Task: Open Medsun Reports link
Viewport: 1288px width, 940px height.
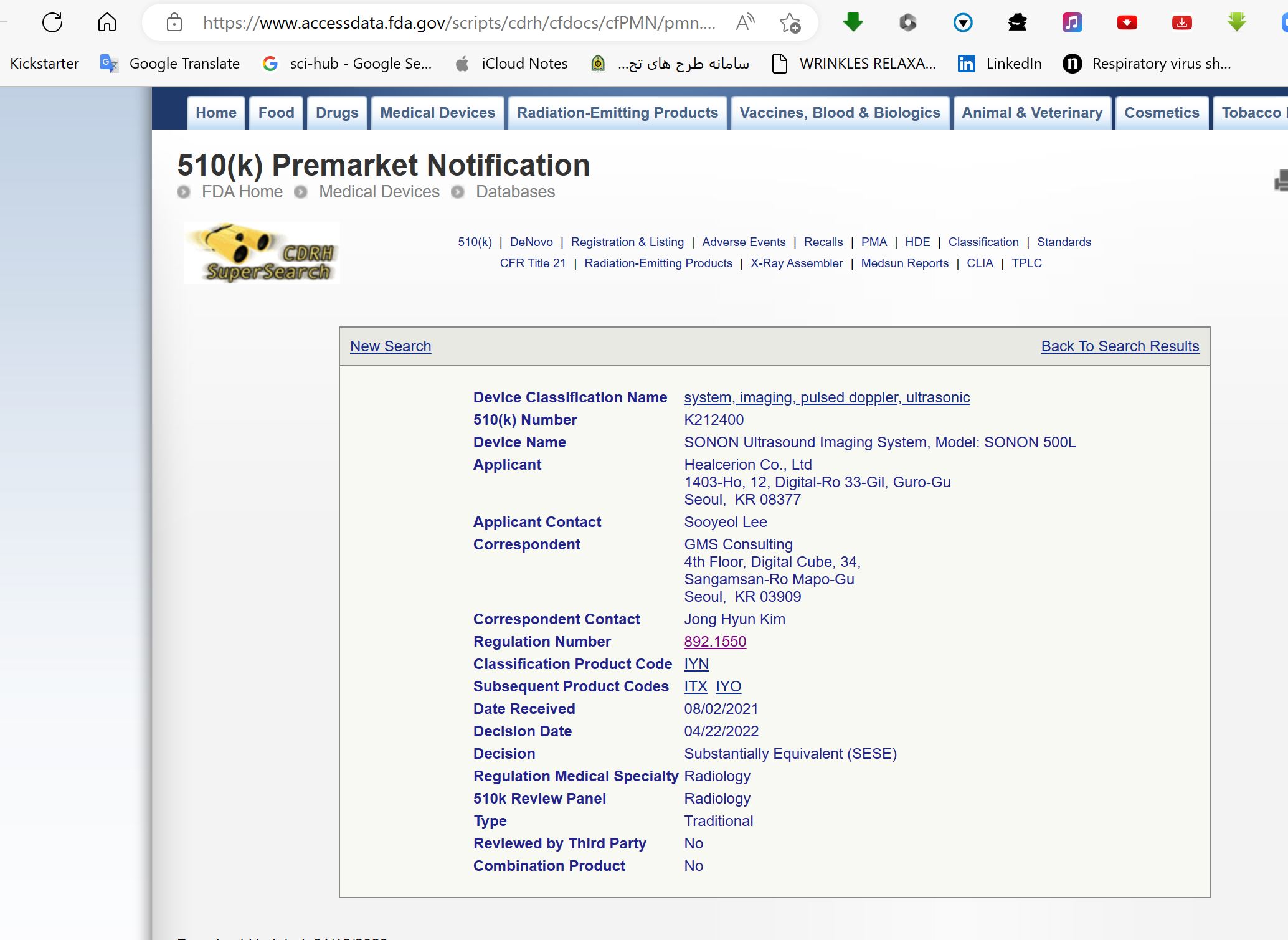Action: 904,263
